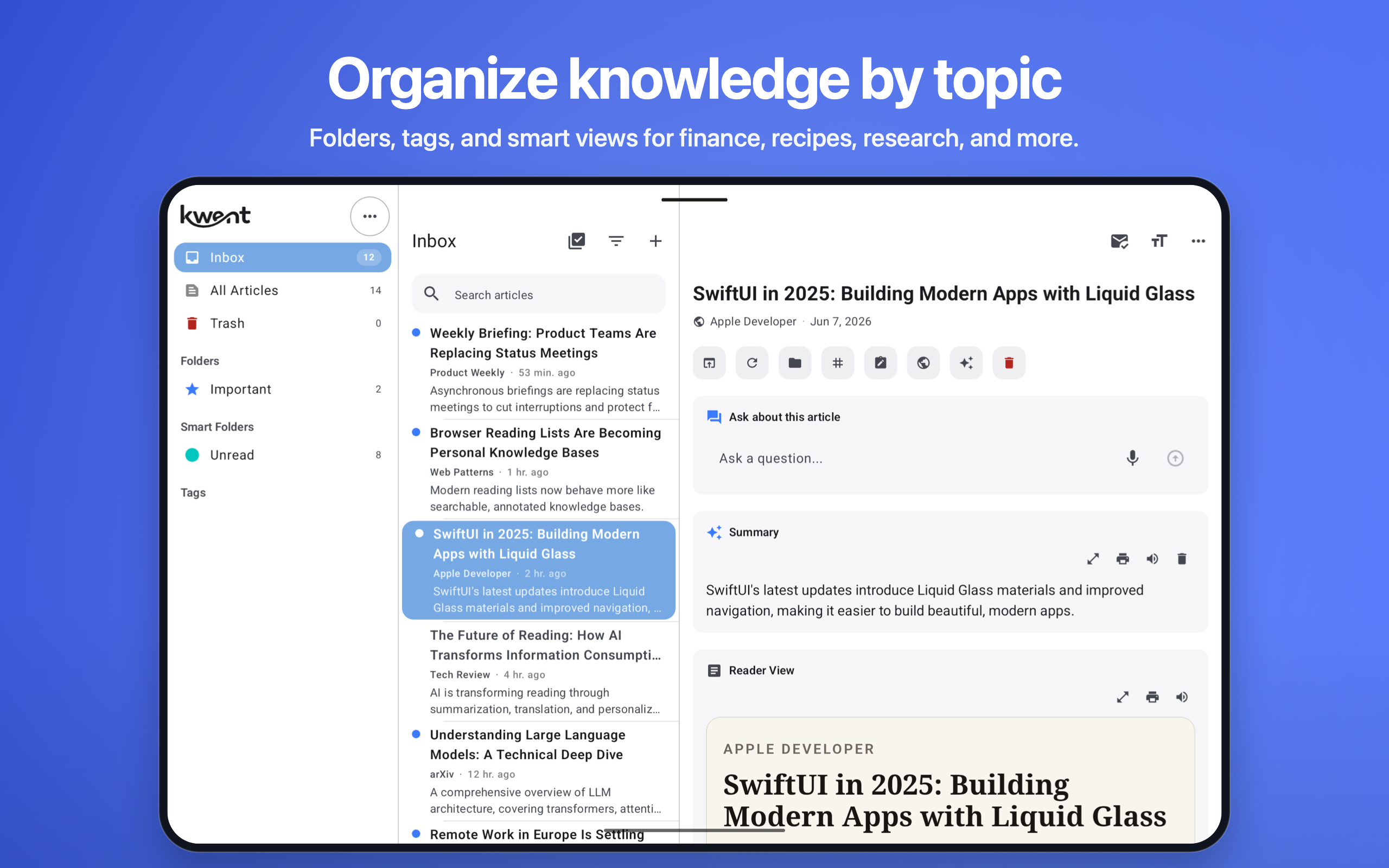Viewport: 1389px width, 868px height.
Task: Open the Trash in the sidebar
Action: [282, 323]
